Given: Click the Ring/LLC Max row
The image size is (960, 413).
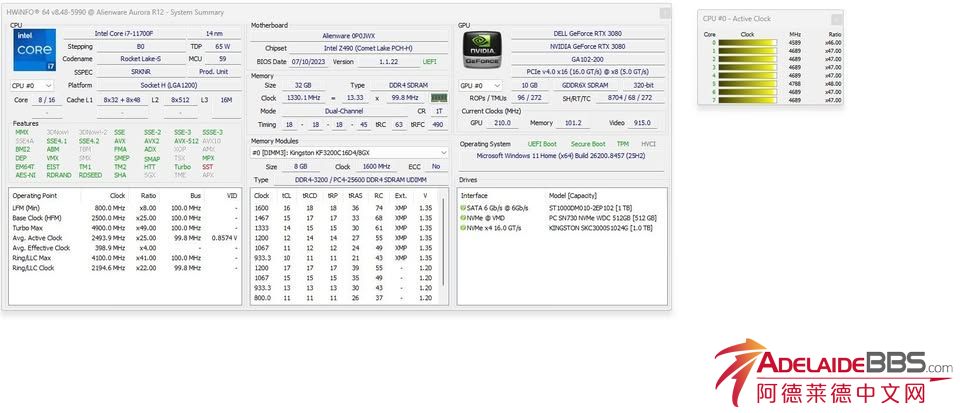Looking at the screenshot, I should 125,258.
